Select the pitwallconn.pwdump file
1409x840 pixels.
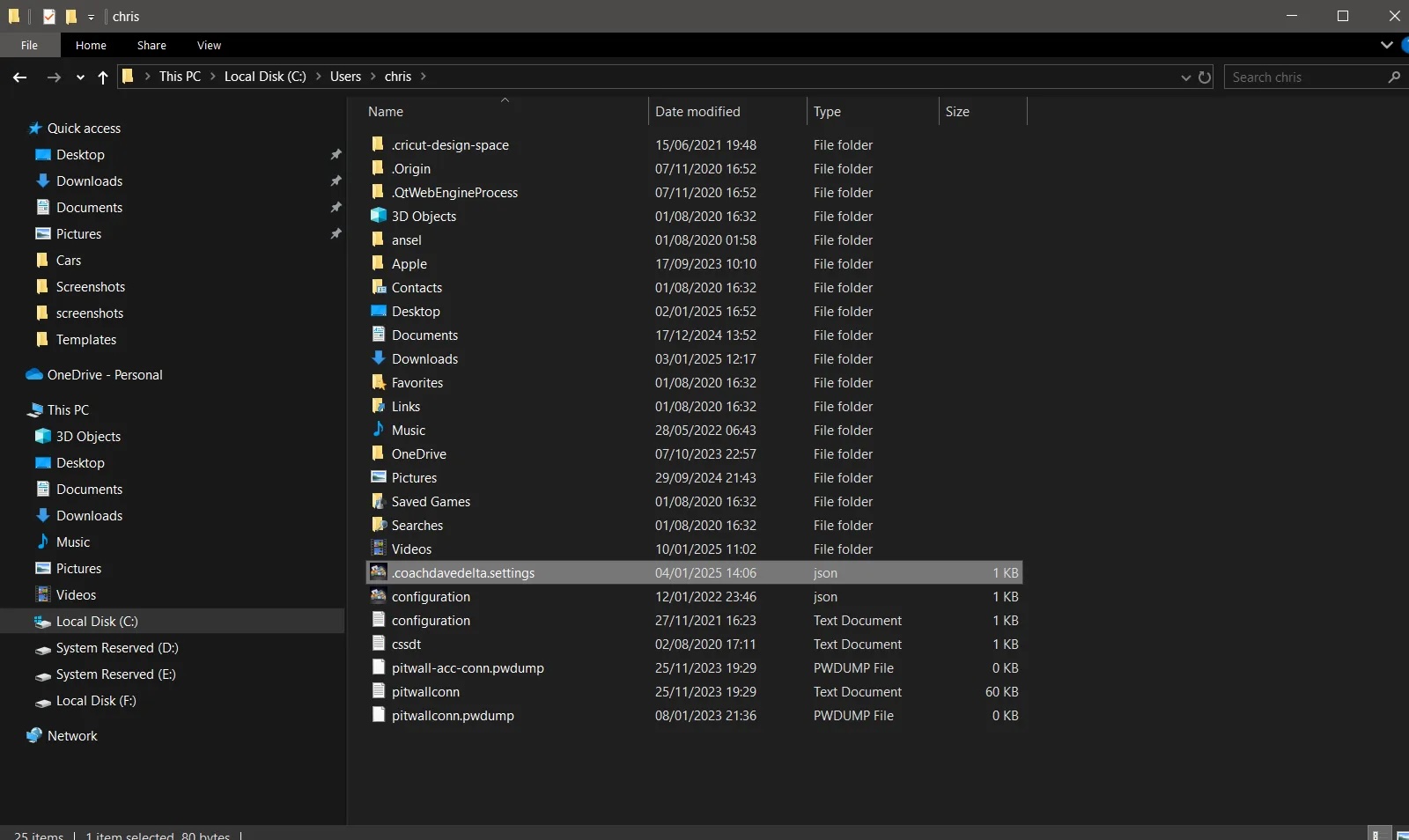453,716
